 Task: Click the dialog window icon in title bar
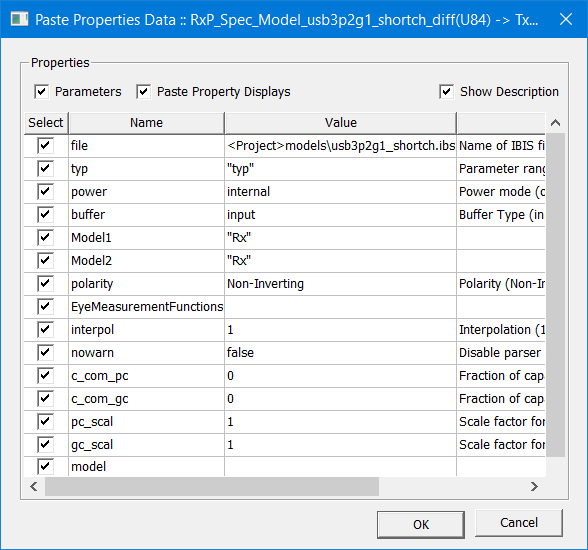click(20, 19)
